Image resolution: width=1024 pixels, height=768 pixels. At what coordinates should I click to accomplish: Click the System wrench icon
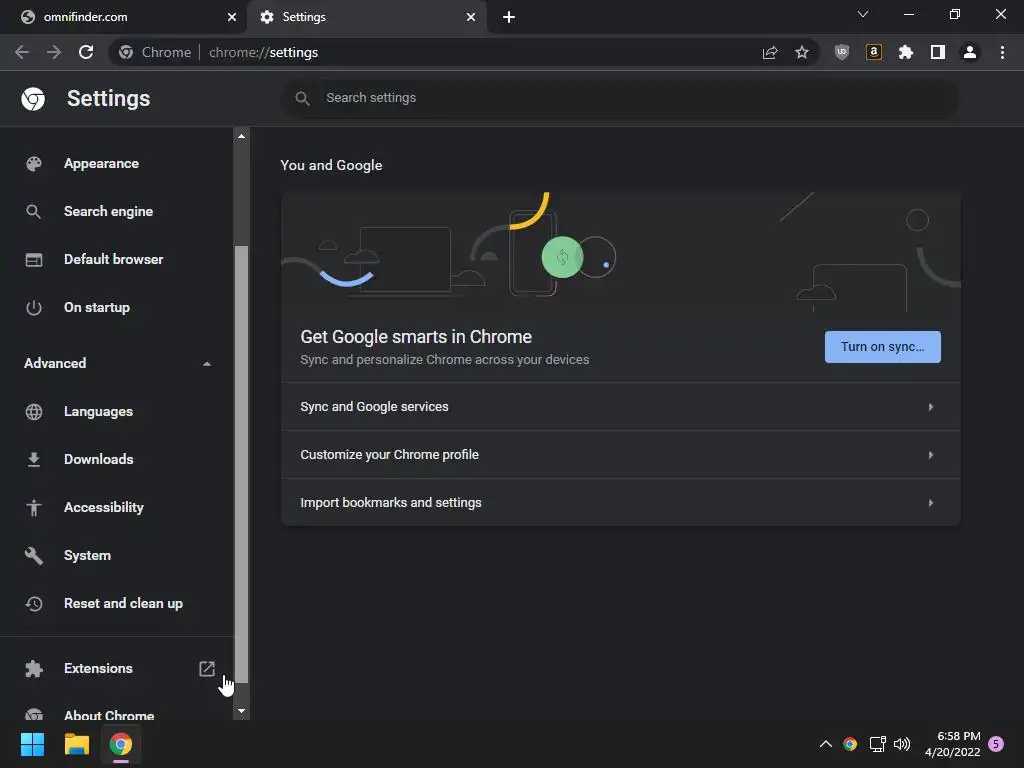click(x=33, y=556)
